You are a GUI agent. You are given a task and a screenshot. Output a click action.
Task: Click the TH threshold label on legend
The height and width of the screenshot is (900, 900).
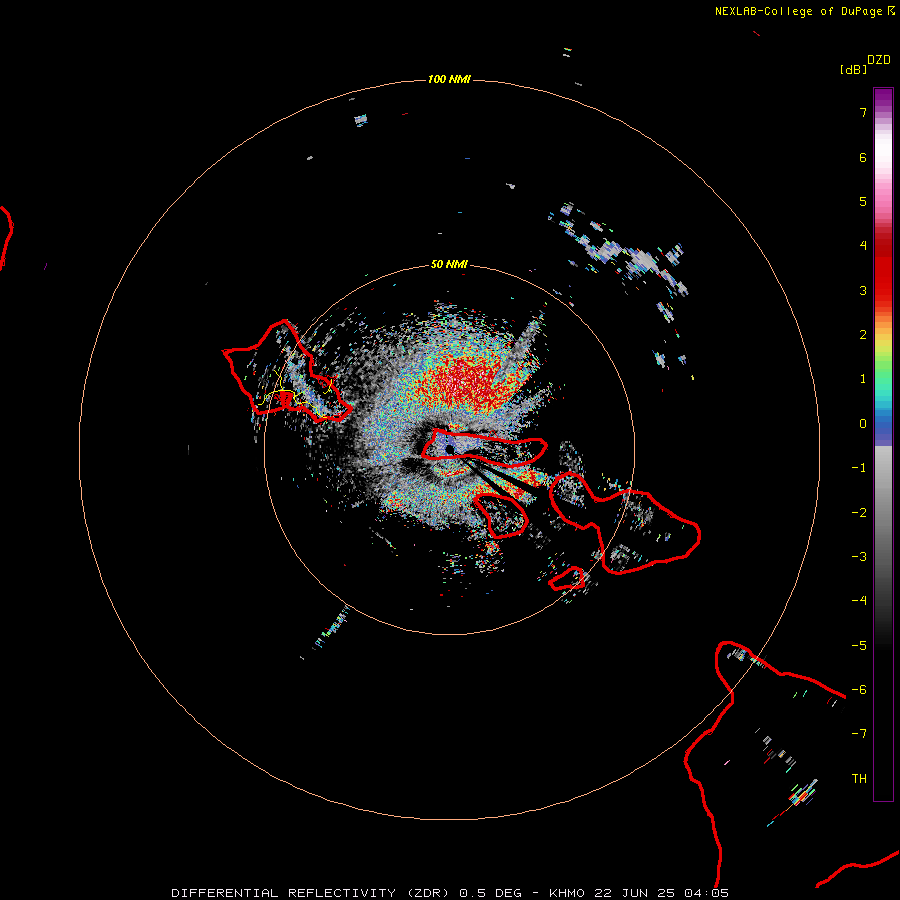tap(859, 779)
